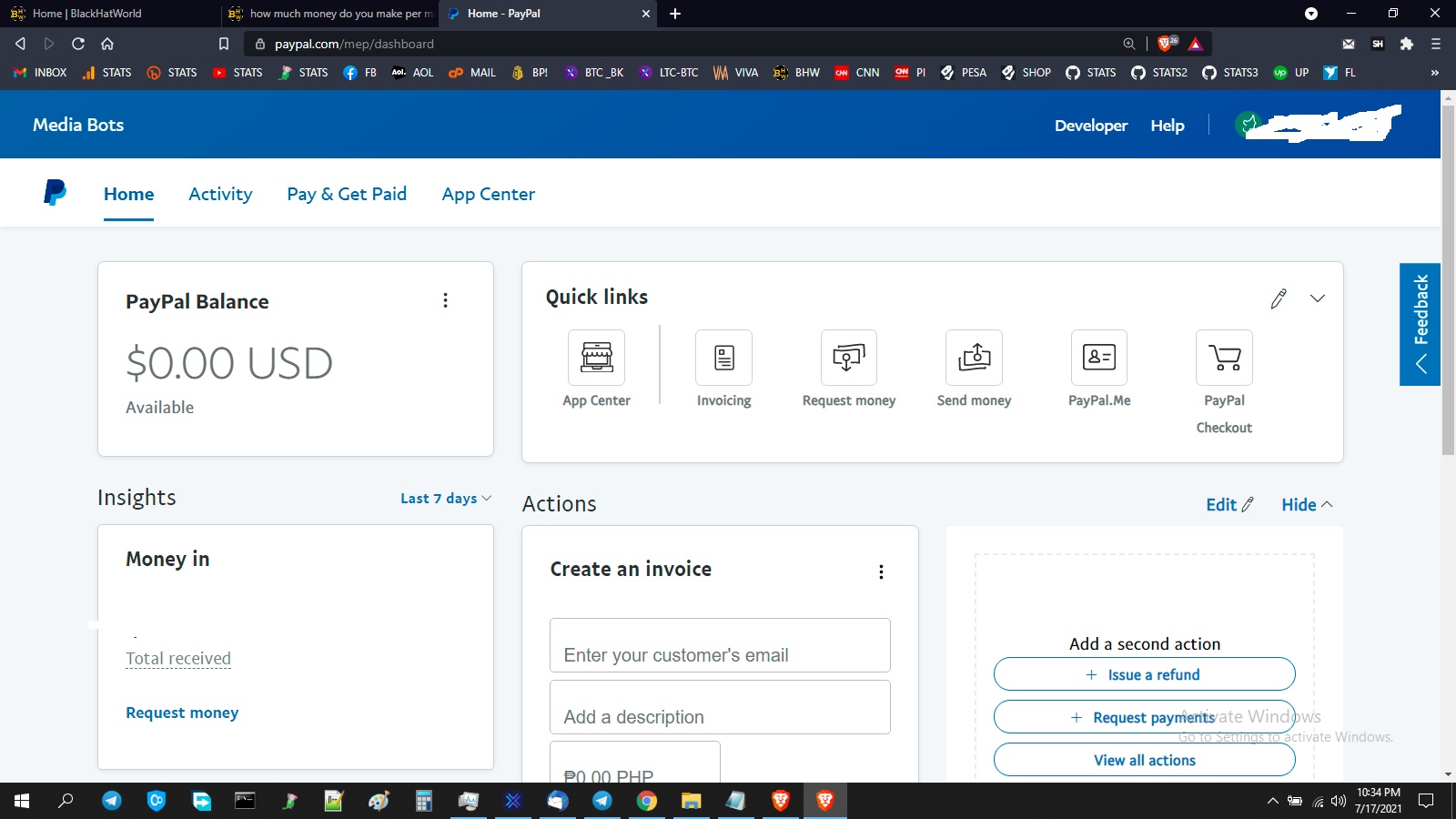Open the Activity tab

click(x=220, y=194)
